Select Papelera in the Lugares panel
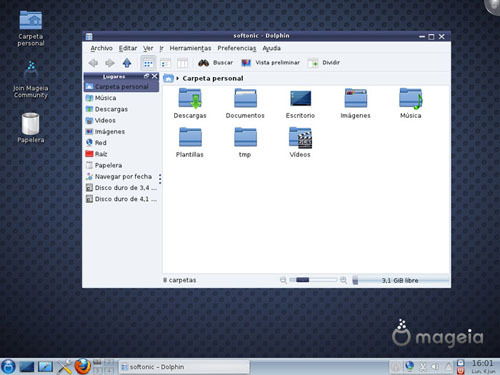This screenshot has width=500, height=375. [121, 165]
